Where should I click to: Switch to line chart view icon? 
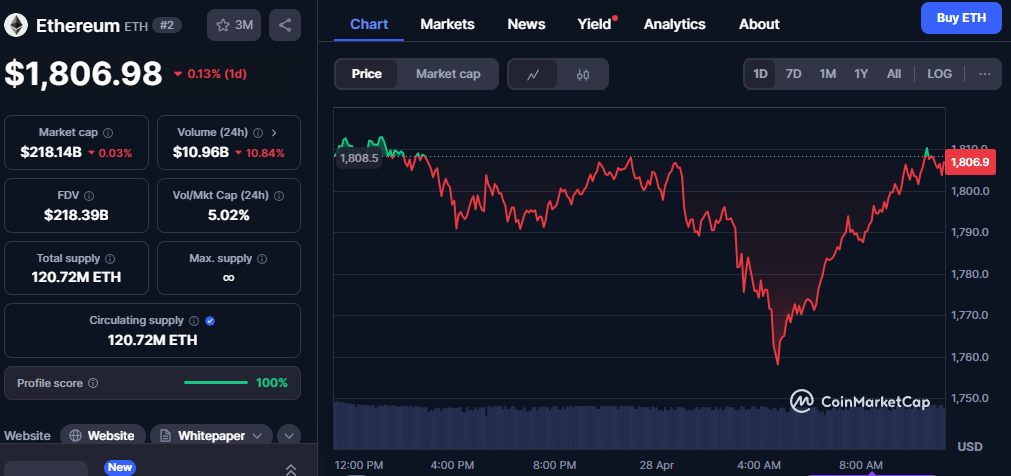533,74
